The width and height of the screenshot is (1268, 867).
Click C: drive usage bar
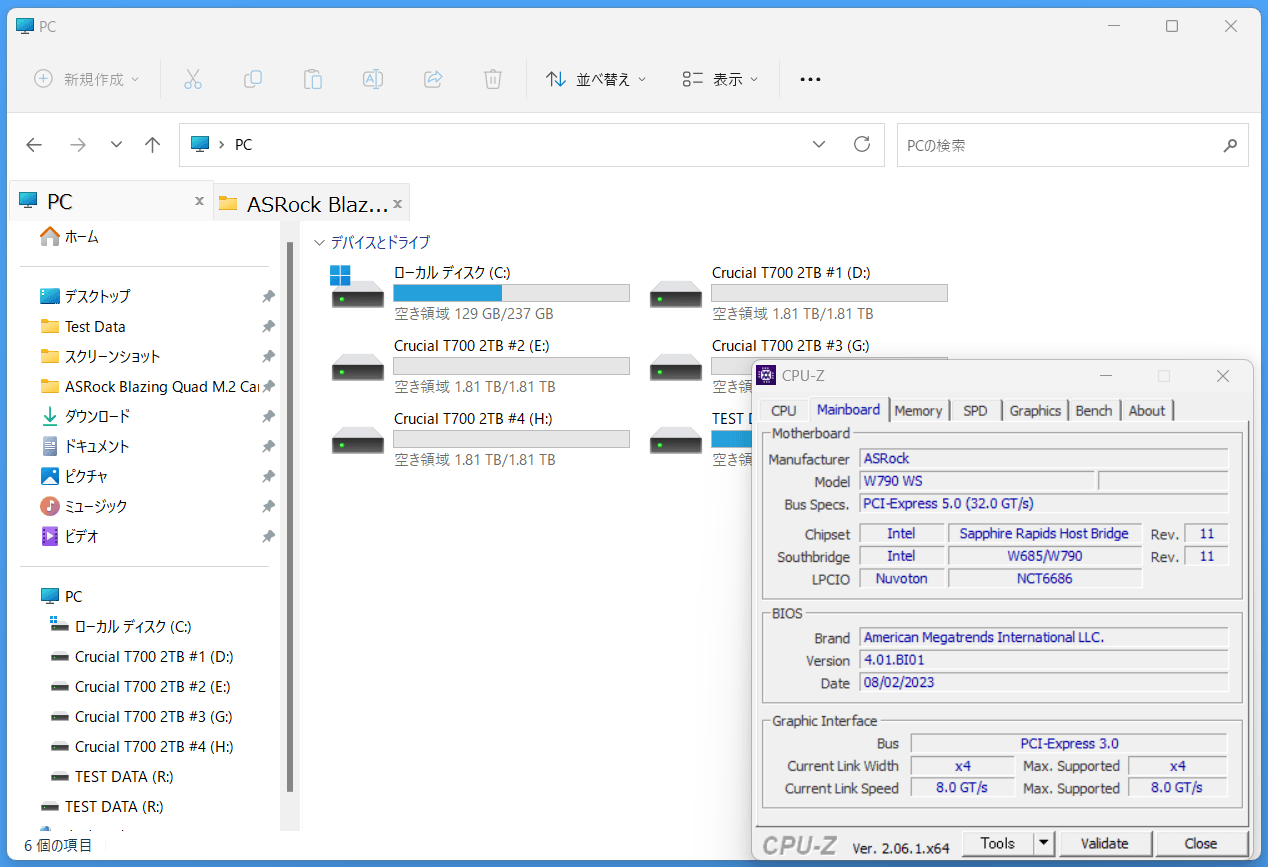pos(512,293)
